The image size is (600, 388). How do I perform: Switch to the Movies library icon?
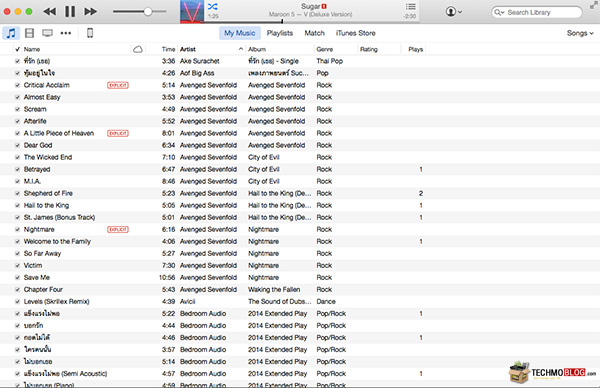29,33
